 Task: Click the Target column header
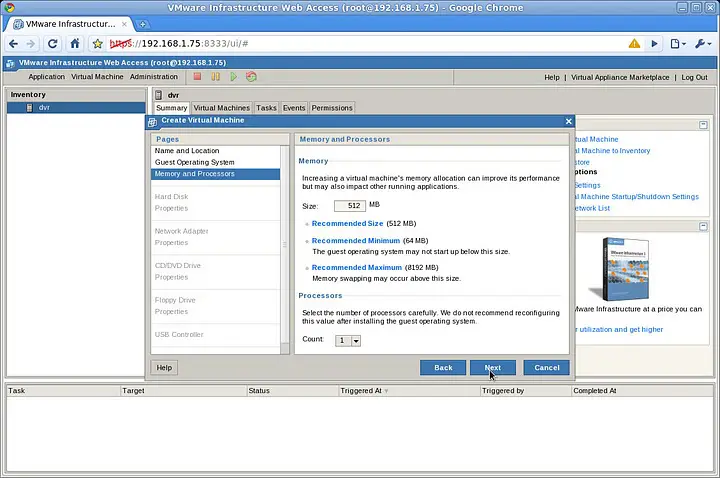pyautogui.click(x=183, y=391)
